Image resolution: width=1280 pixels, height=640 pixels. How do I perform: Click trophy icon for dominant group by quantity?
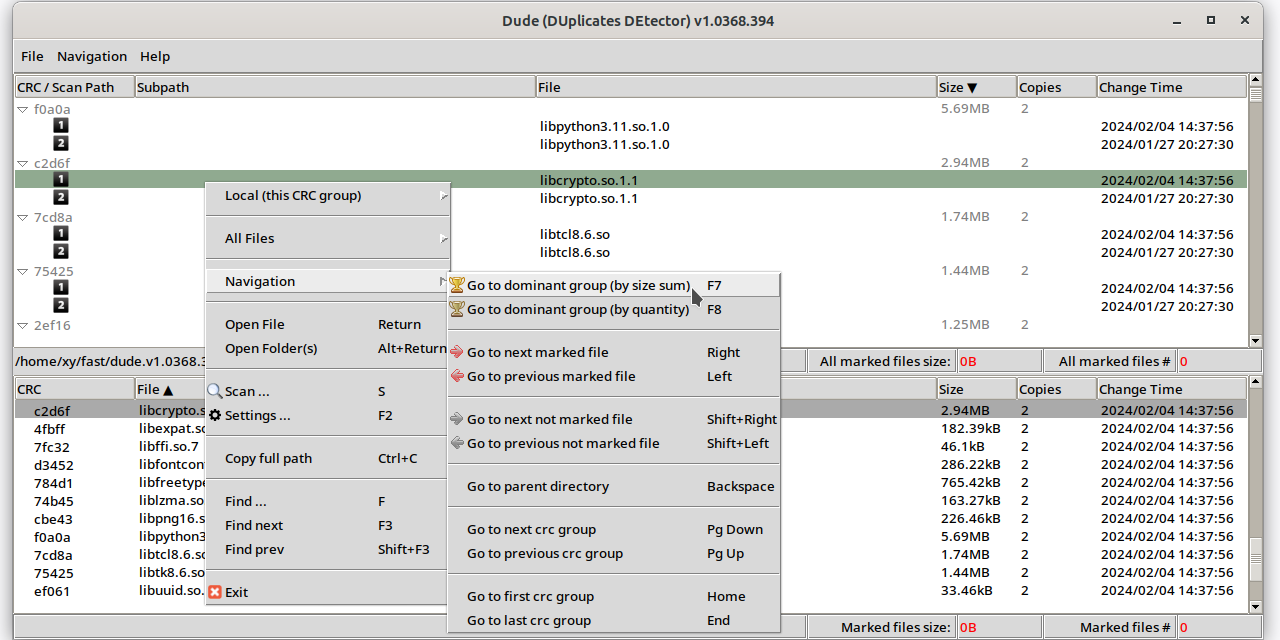[457, 310]
